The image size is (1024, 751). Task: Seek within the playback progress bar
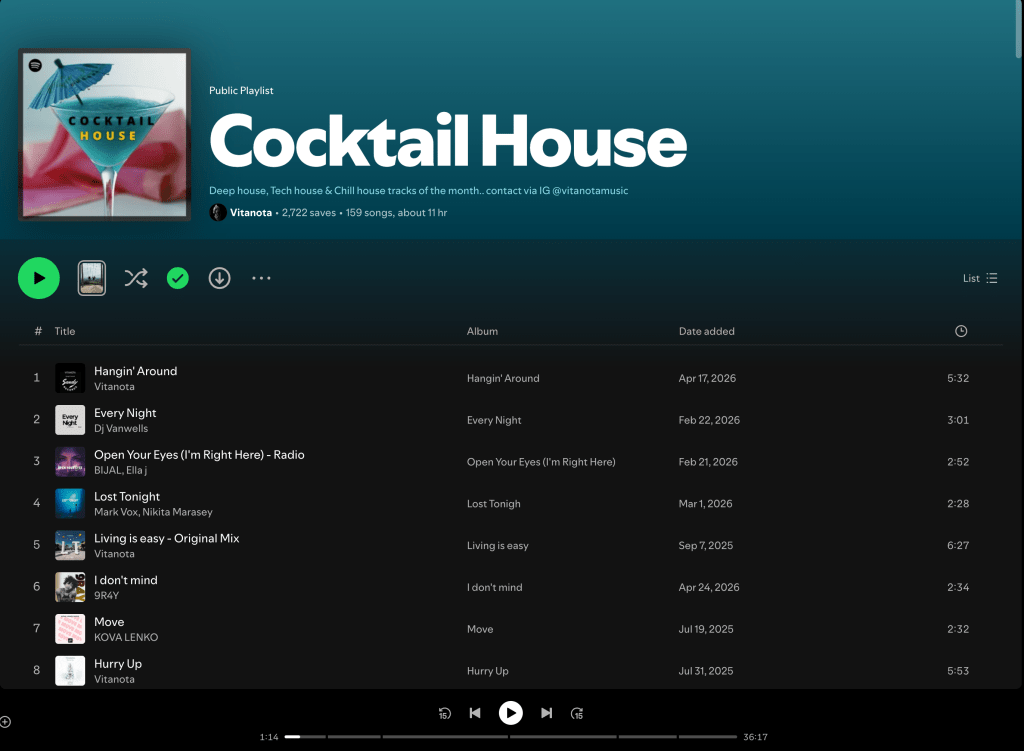click(x=511, y=737)
